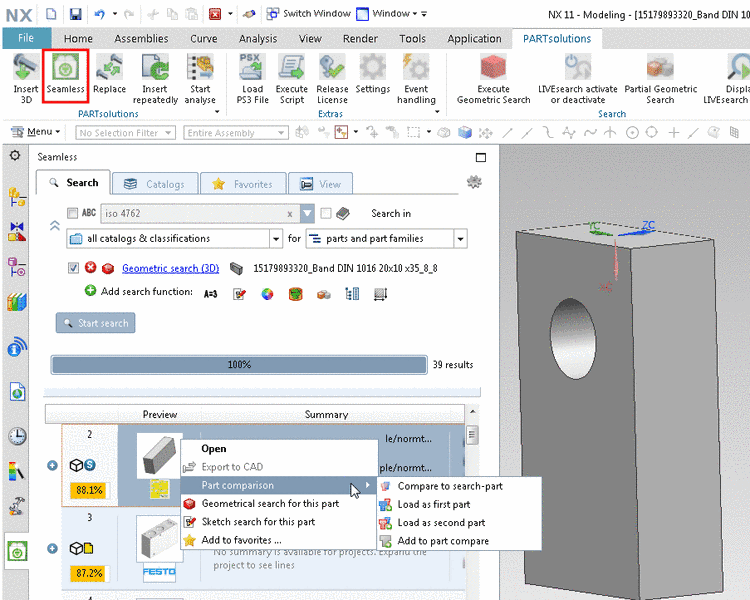This screenshot has width=750, height=600.
Task: Click the Seamless icon in left sidebar
Action: [17, 551]
